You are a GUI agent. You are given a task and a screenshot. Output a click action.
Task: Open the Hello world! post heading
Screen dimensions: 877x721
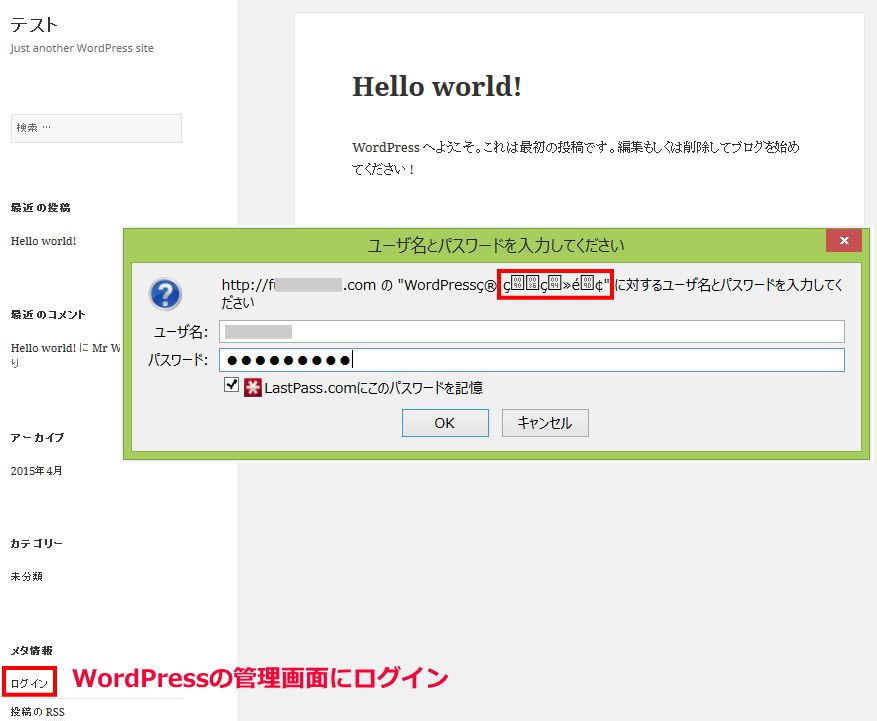click(x=437, y=87)
